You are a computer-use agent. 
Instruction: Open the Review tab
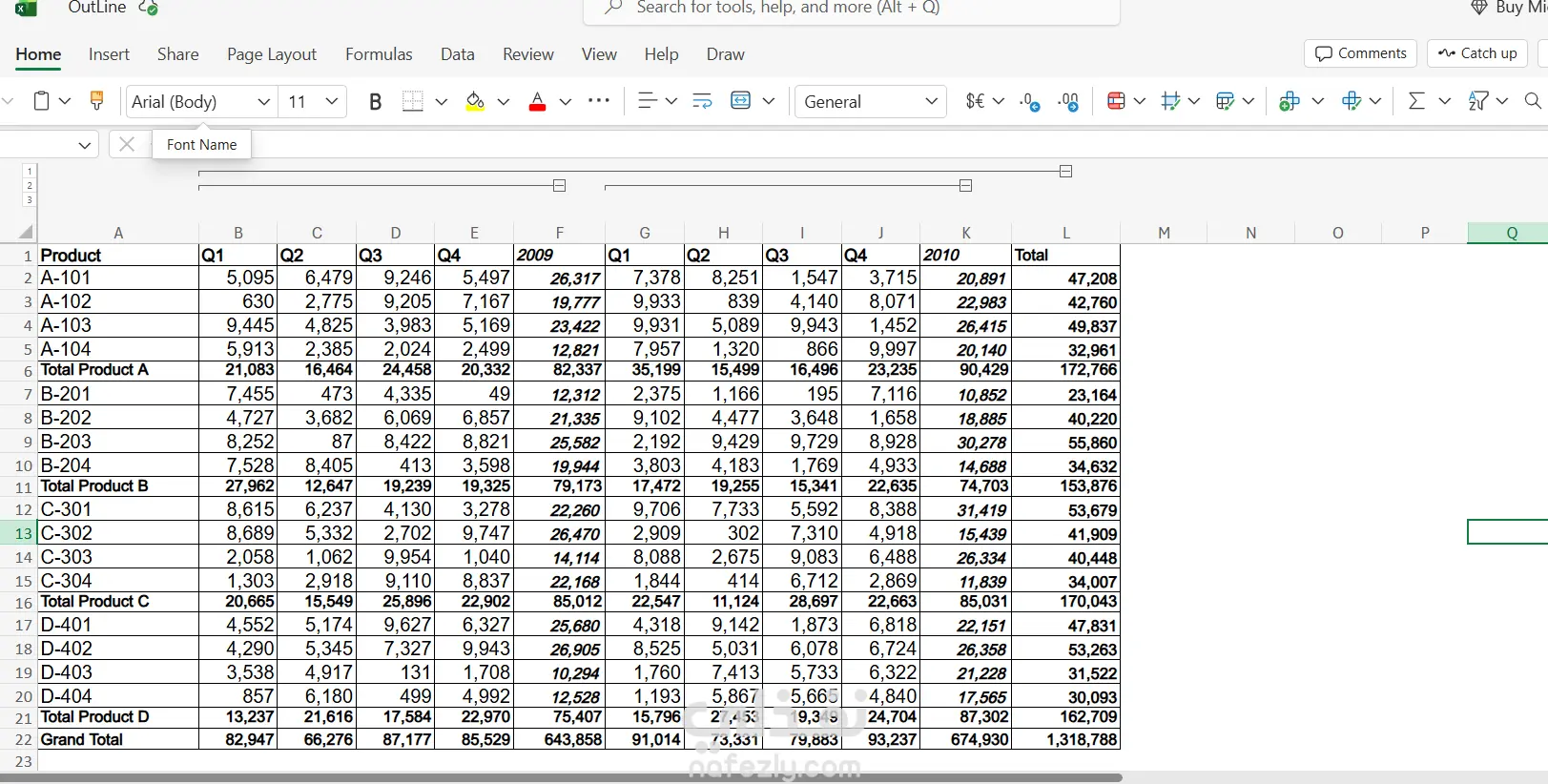click(528, 54)
